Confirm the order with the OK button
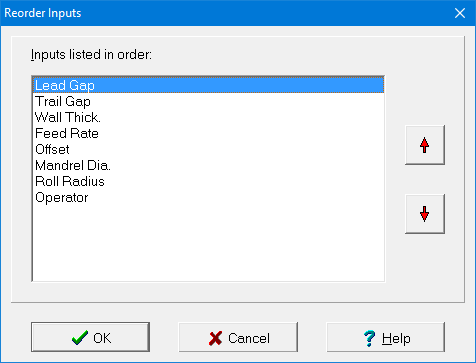This screenshot has height=363, width=476. pyautogui.click(x=90, y=337)
